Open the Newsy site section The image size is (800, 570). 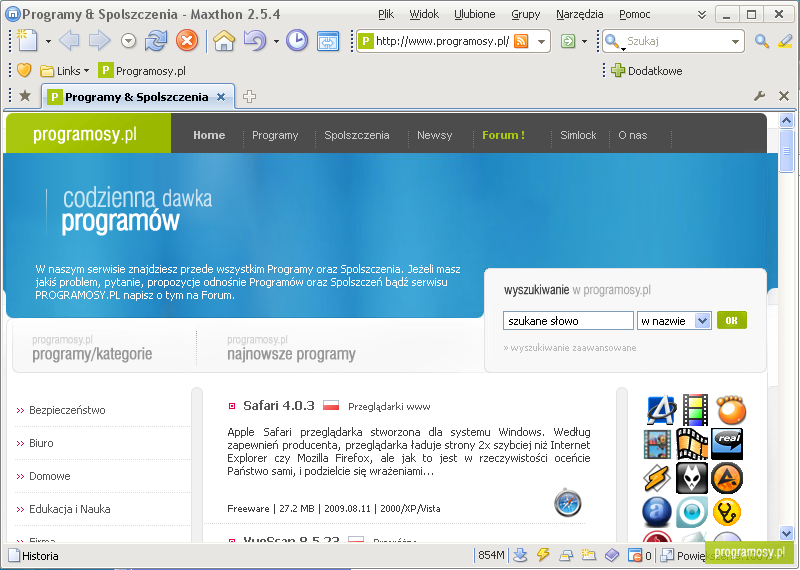435,135
